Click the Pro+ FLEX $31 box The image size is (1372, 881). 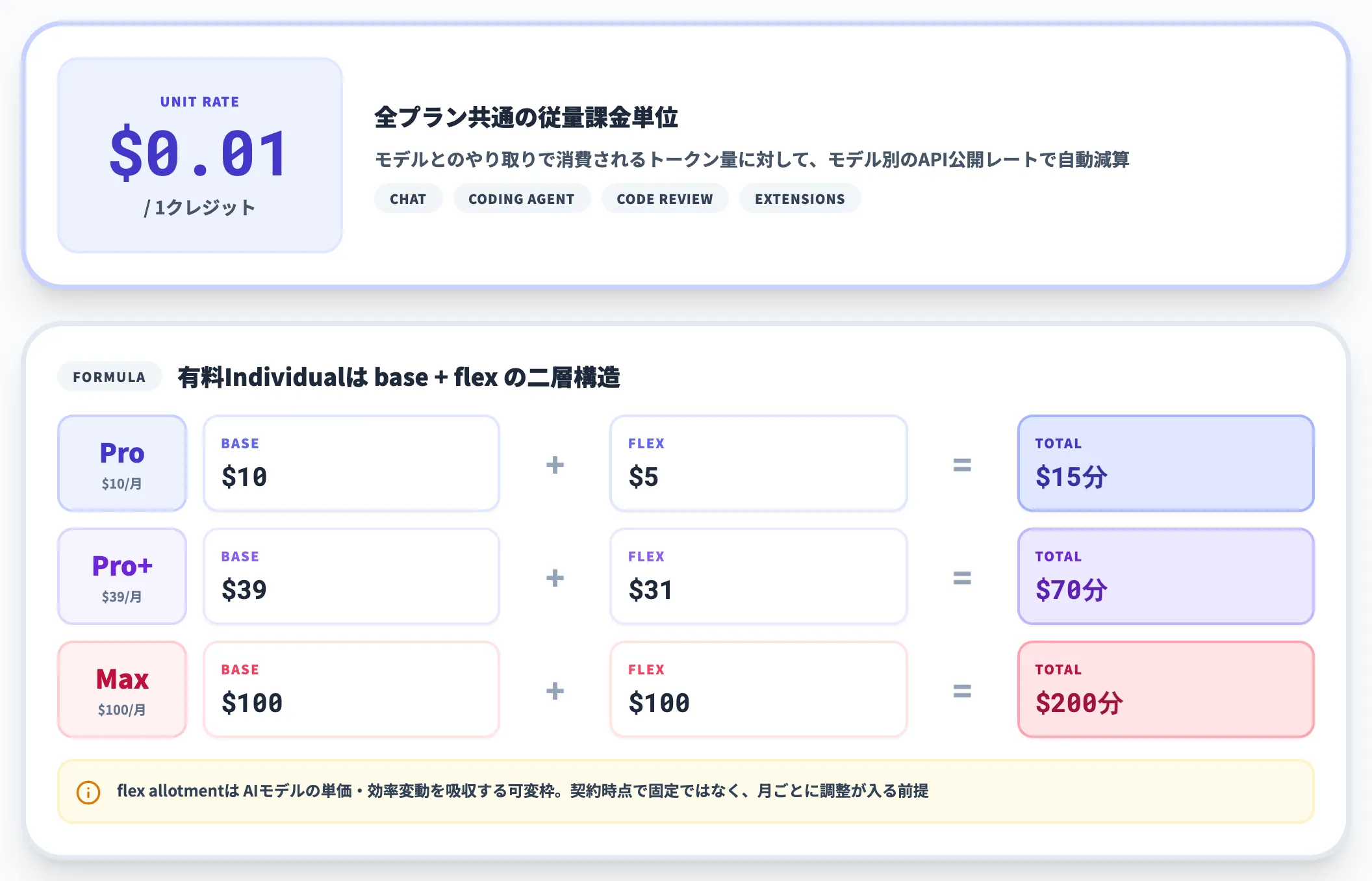(x=759, y=577)
